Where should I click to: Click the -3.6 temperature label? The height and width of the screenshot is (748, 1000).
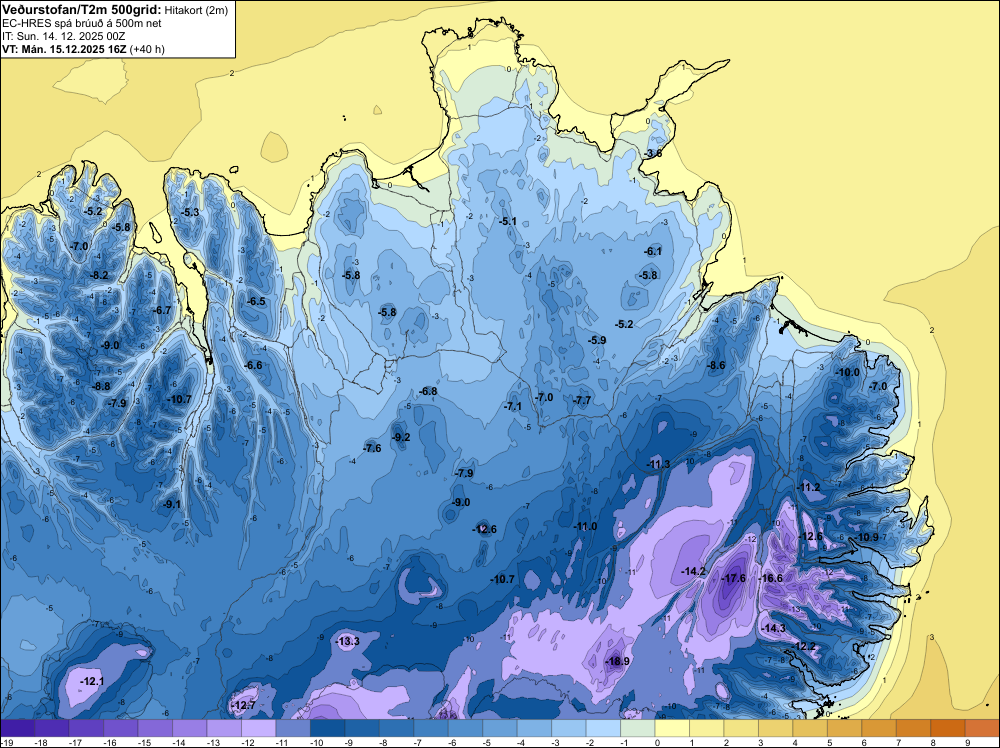653,153
